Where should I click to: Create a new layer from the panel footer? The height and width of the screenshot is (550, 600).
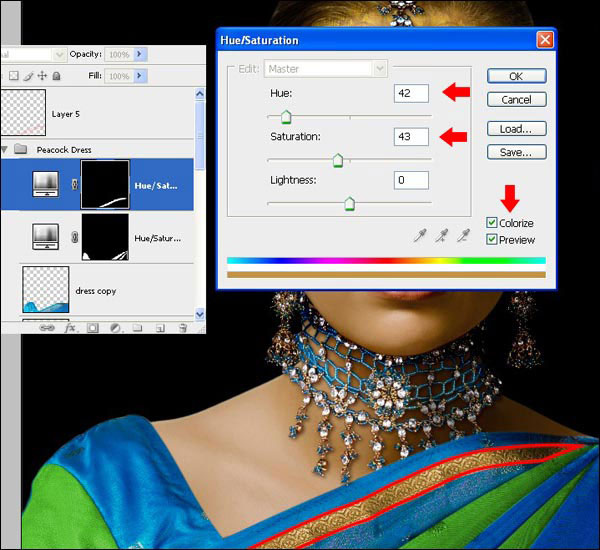tap(160, 328)
